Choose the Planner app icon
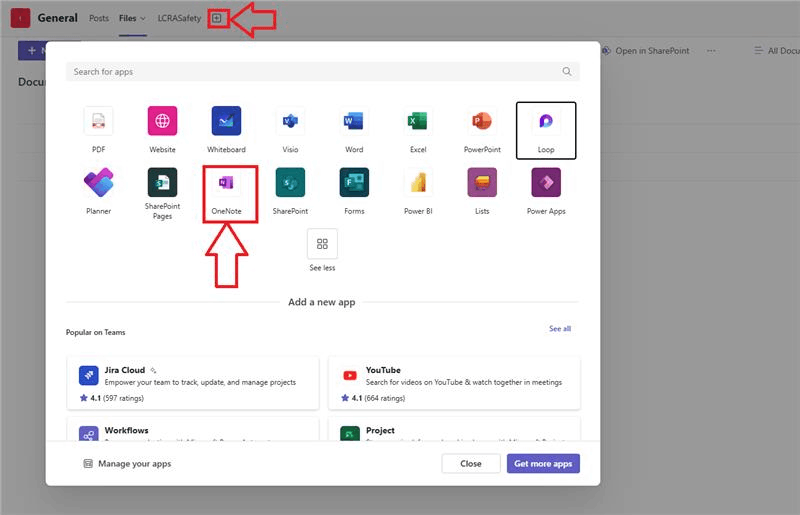Screen dimensions: 800x515 tap(98, 182)
